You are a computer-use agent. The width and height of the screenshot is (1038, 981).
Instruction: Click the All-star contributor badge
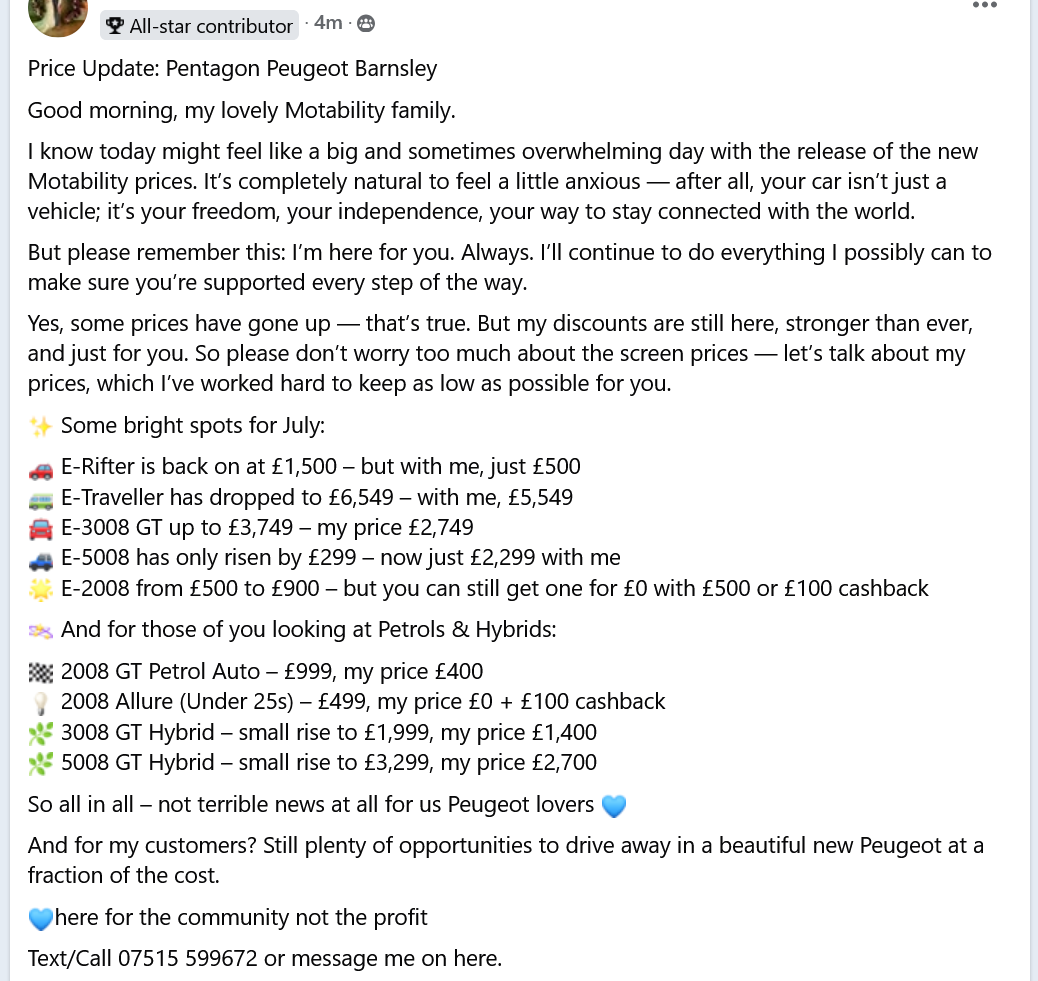[x=200, y=26]
